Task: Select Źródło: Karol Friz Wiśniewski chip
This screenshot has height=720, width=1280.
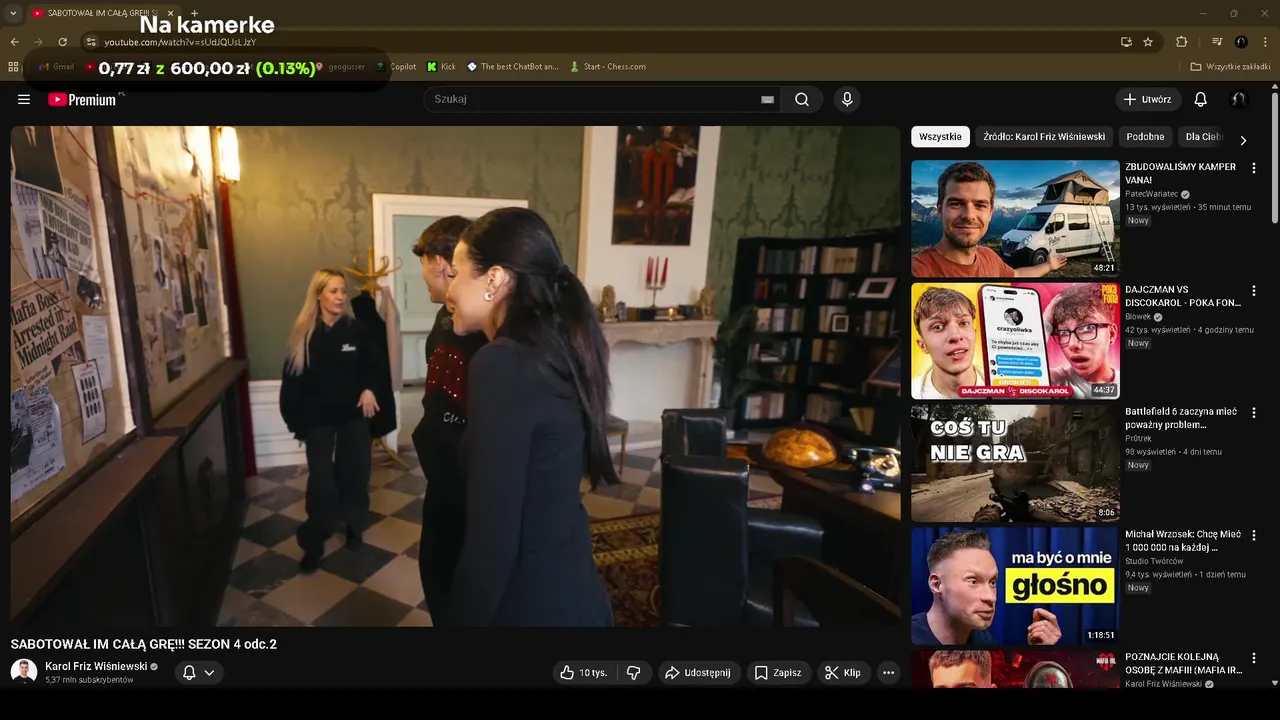Action: coord(1044,137)
